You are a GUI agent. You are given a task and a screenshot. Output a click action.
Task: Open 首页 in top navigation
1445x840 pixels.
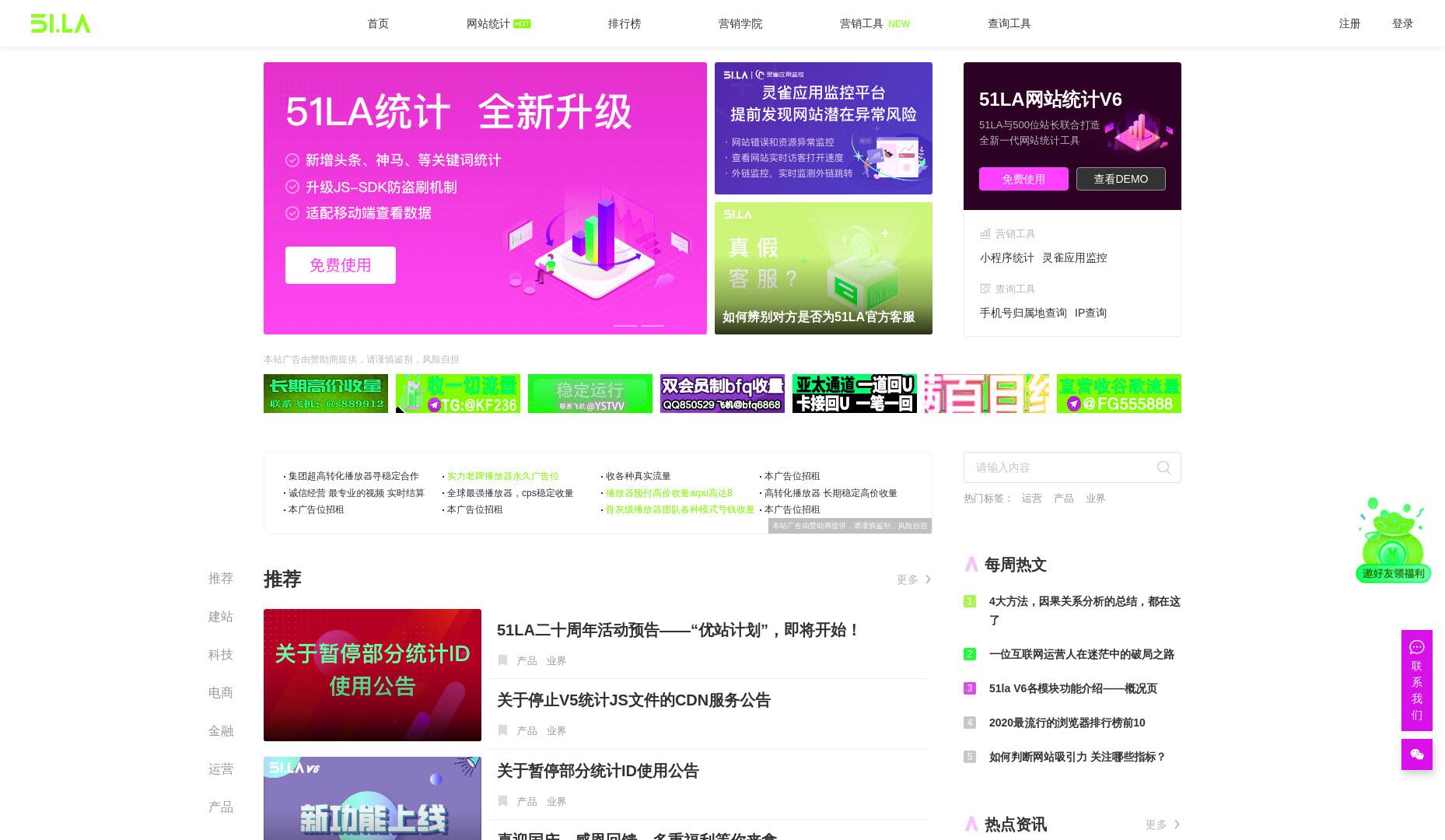click(378, 23)
